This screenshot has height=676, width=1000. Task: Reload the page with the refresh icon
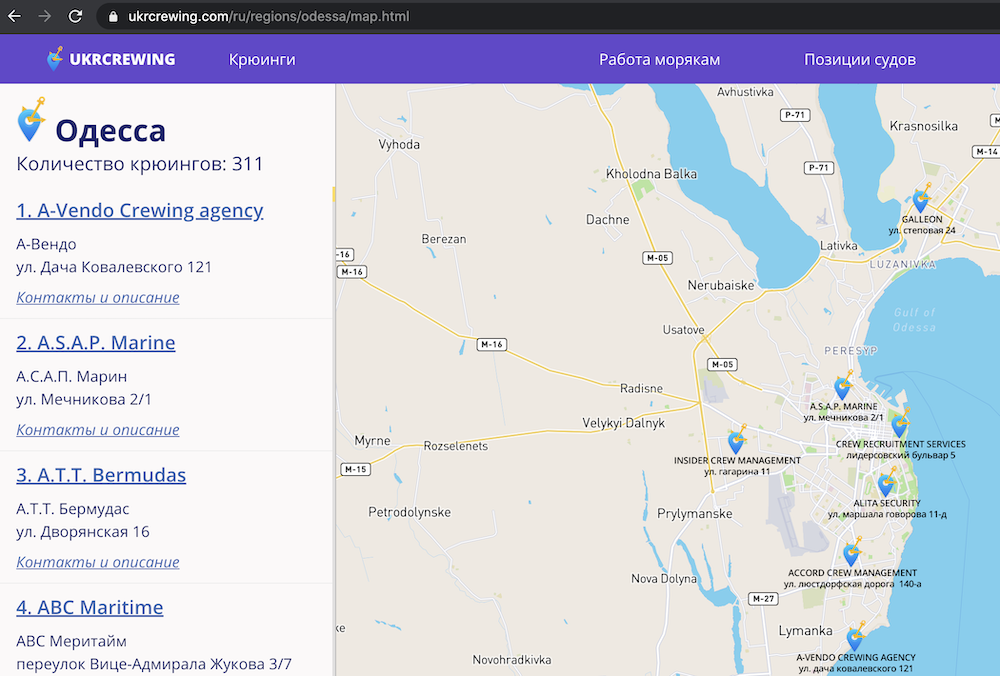coord(75,16)
